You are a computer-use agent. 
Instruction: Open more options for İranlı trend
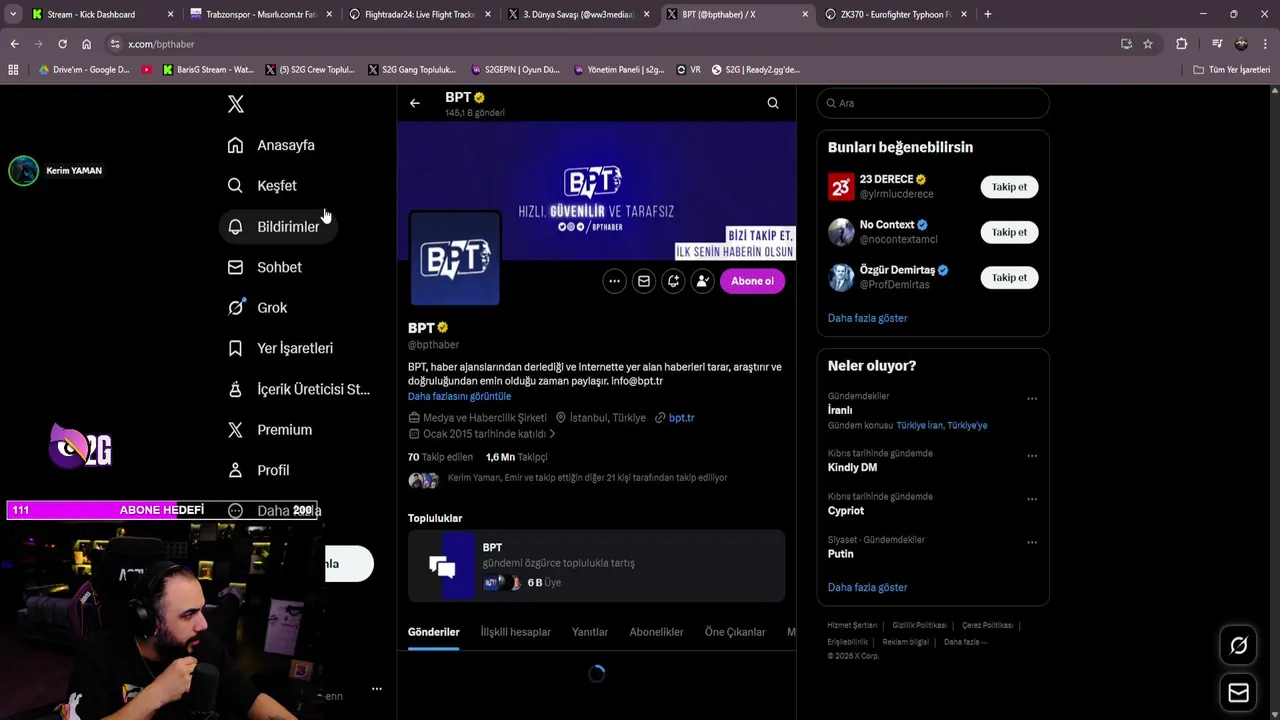tap(1032, 398)
